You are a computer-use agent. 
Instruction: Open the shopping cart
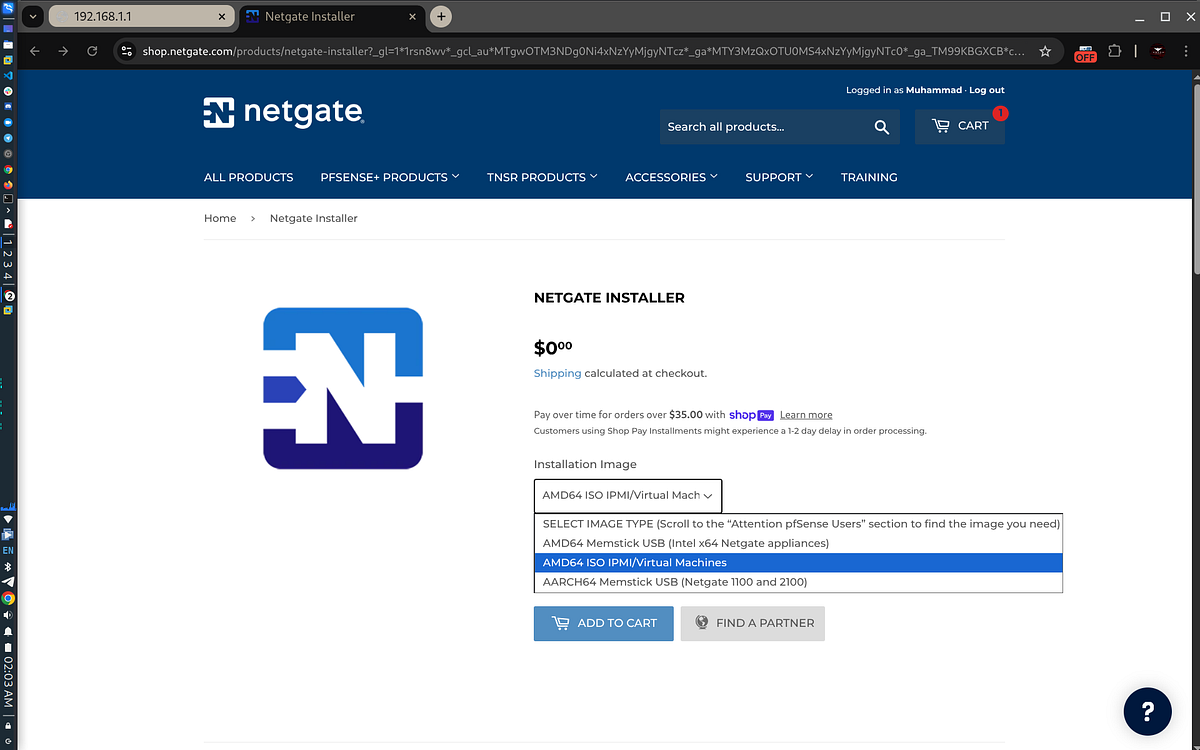[x=960, y=126]
